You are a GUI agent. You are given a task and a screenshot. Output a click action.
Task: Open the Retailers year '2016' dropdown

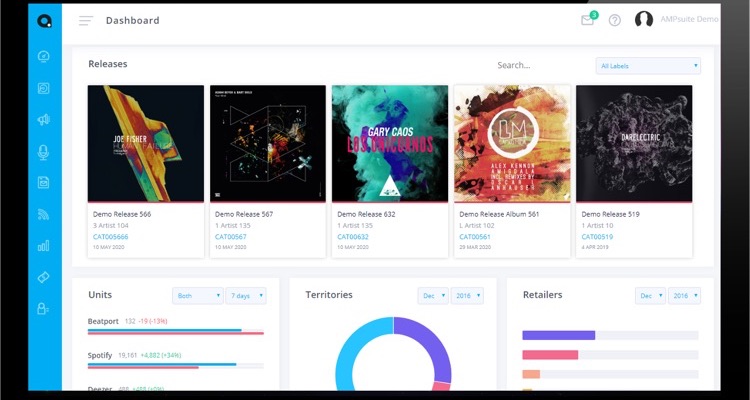click(x=684, y=296)
